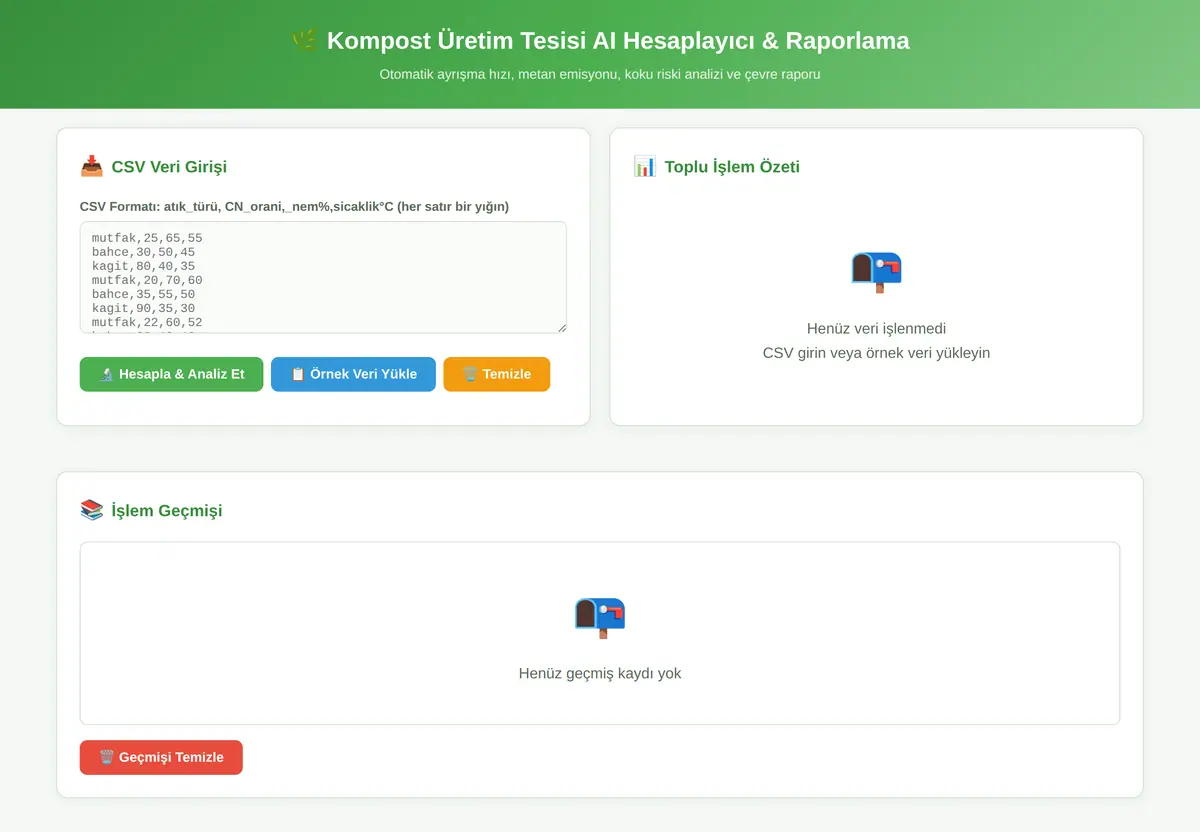The image size is (1200, 832).
Task: Click the Hesapla & Analiz Et button
Action: 171,374
